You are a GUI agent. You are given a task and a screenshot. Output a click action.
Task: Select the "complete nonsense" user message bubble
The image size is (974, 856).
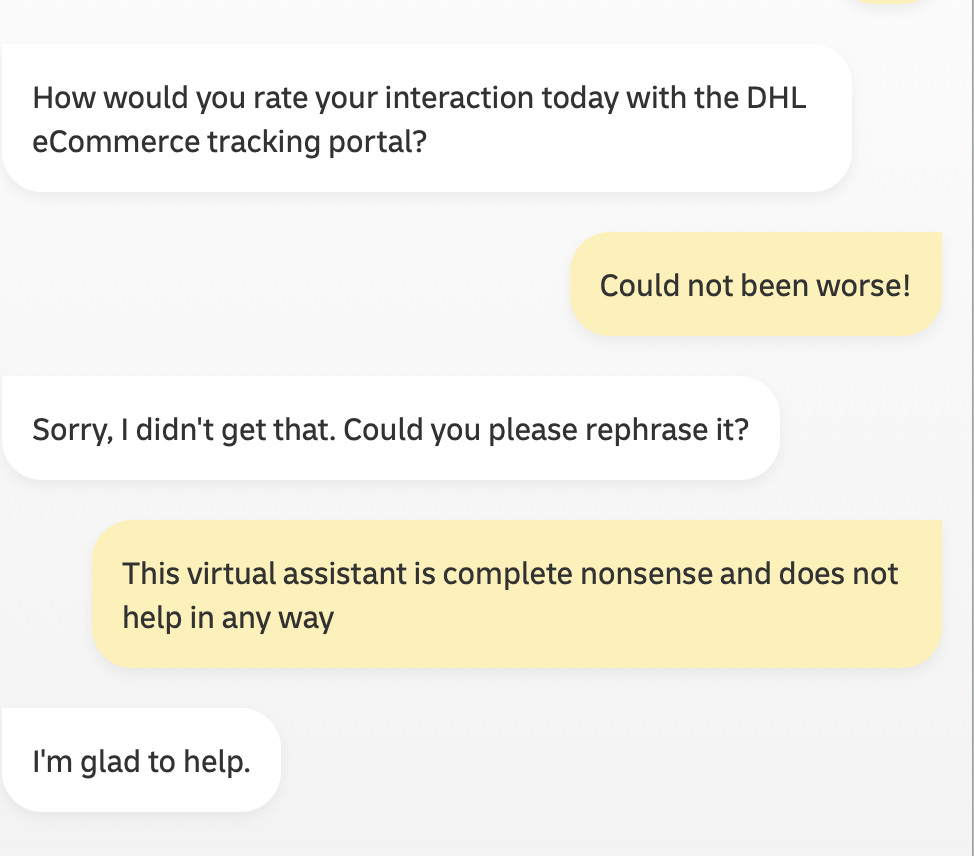coord(516,594)
